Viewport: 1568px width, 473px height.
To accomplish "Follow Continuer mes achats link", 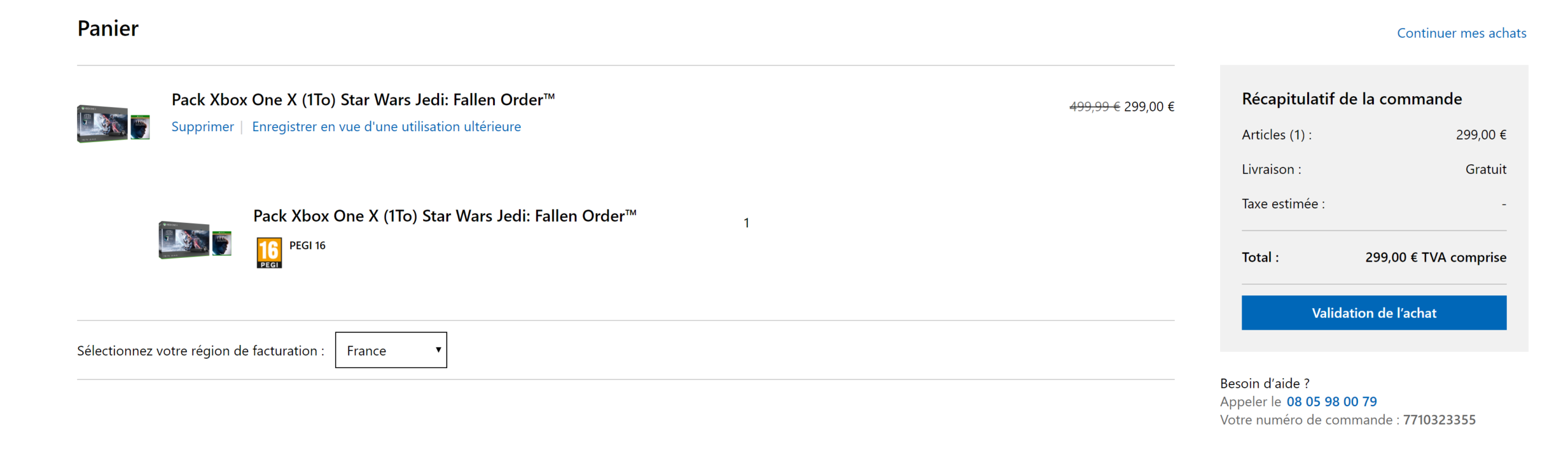I will (1461, 33).
